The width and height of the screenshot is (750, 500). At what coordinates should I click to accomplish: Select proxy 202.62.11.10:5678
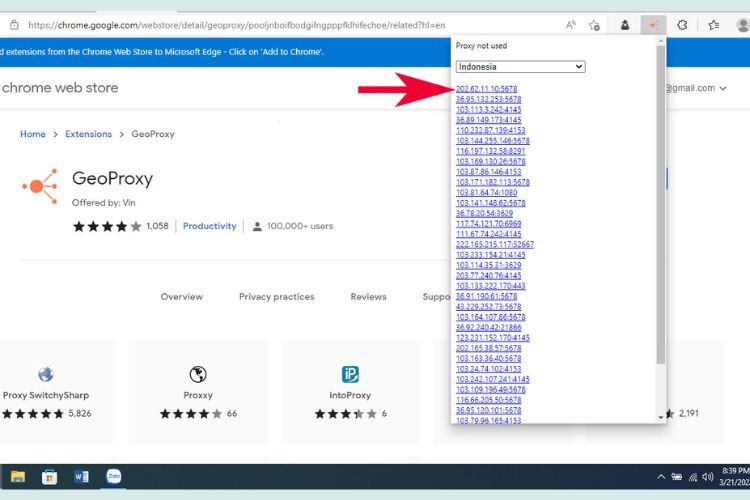click(486, 89)
